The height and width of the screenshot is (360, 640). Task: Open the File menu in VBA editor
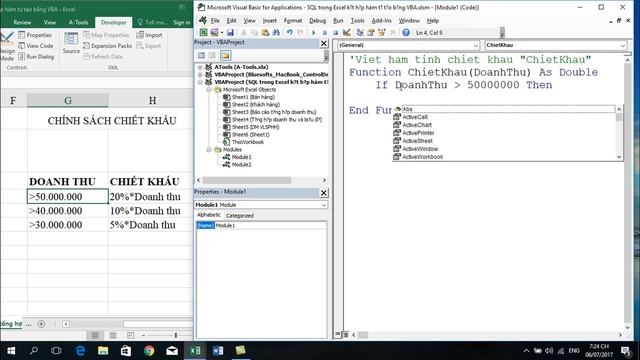click(x=215, y=20)
